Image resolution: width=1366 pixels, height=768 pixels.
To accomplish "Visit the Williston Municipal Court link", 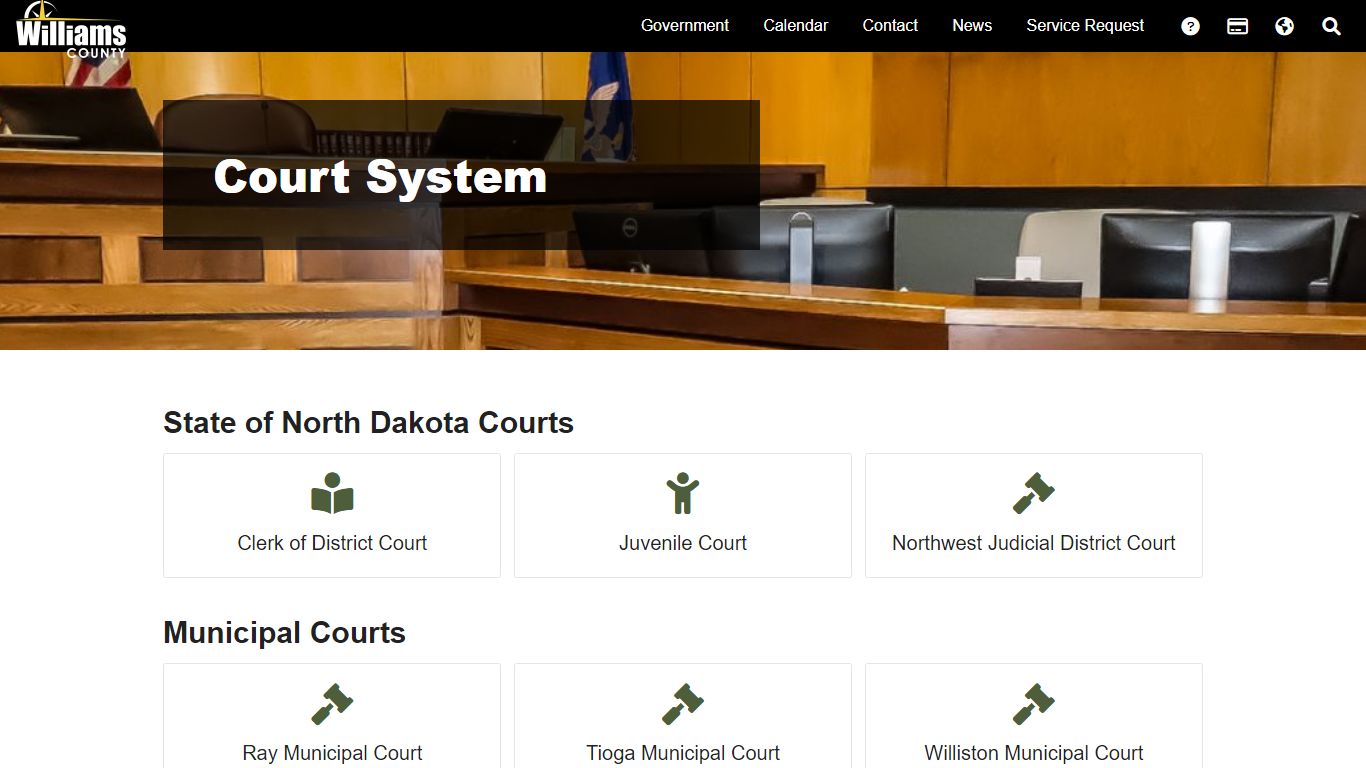I will (x=1033, y=753).
